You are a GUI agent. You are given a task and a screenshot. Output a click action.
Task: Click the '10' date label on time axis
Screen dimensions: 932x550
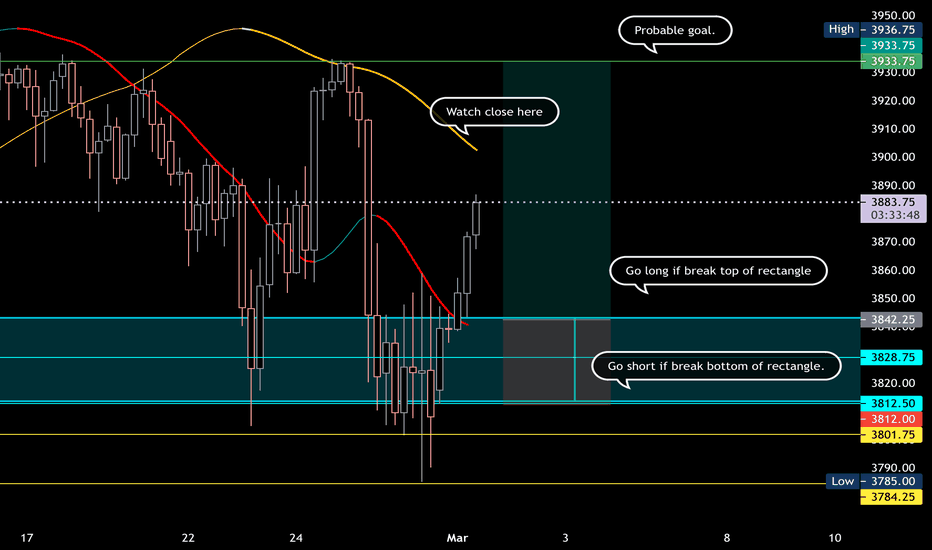[x=835, y=538]
